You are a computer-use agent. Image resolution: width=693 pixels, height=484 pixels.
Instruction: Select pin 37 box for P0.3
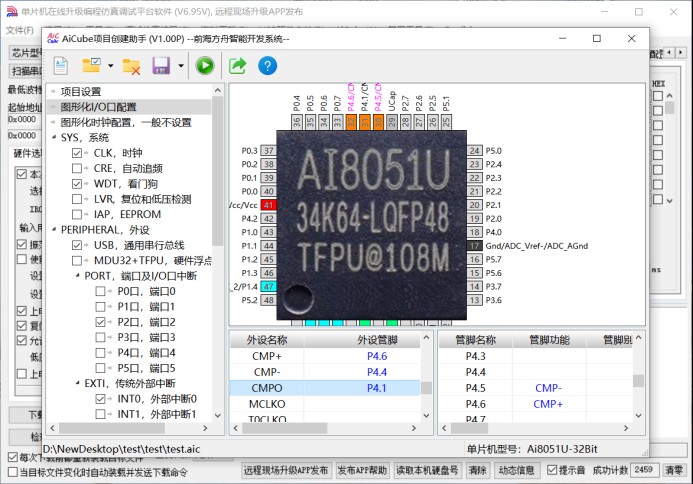tap(268, 151)
